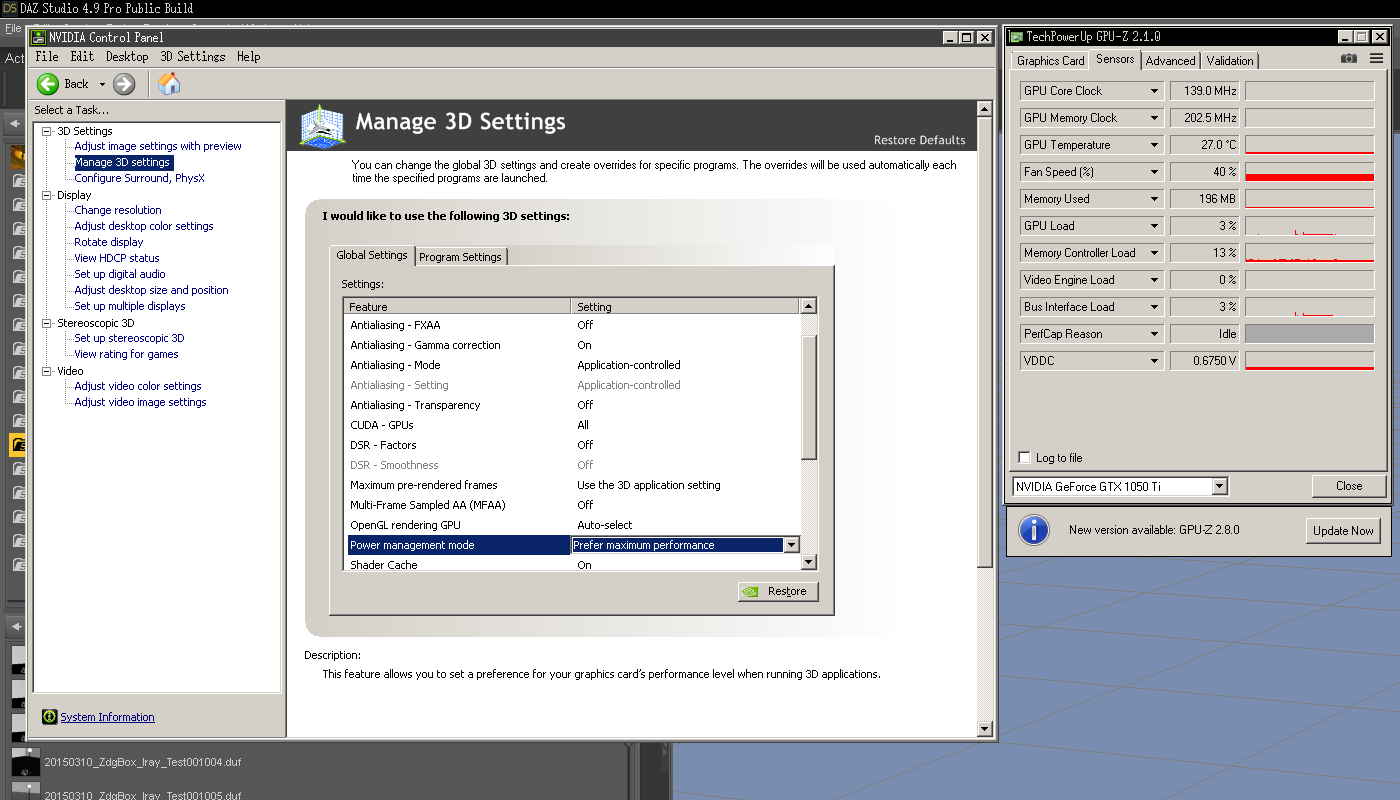
Task: Open Rotate display page
Action: point(109,242)
